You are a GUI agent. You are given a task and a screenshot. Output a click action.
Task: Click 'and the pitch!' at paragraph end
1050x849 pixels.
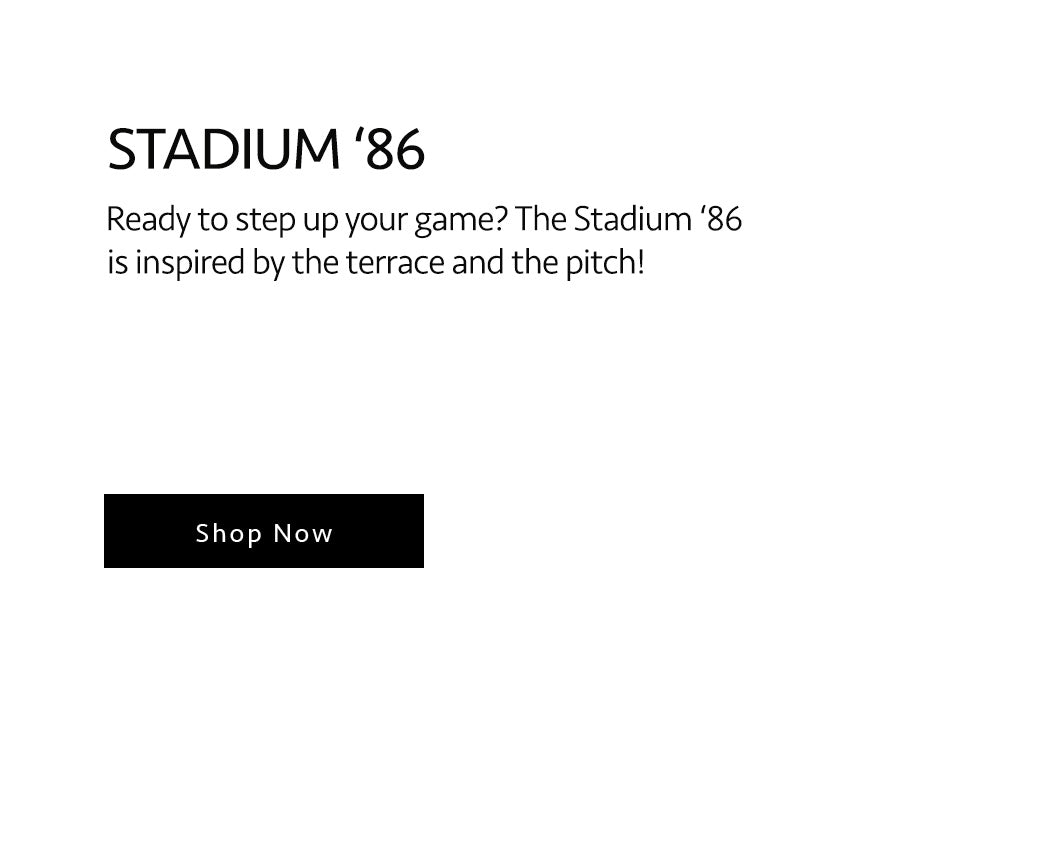pyautogui.click(x=548, y=262)
